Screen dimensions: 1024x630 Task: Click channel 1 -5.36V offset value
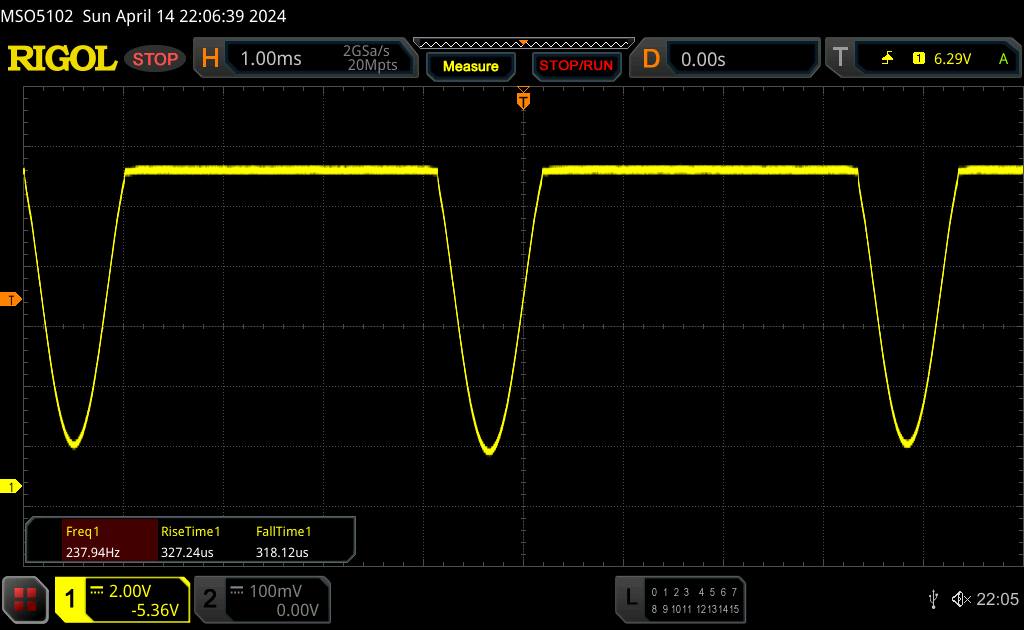155,610
